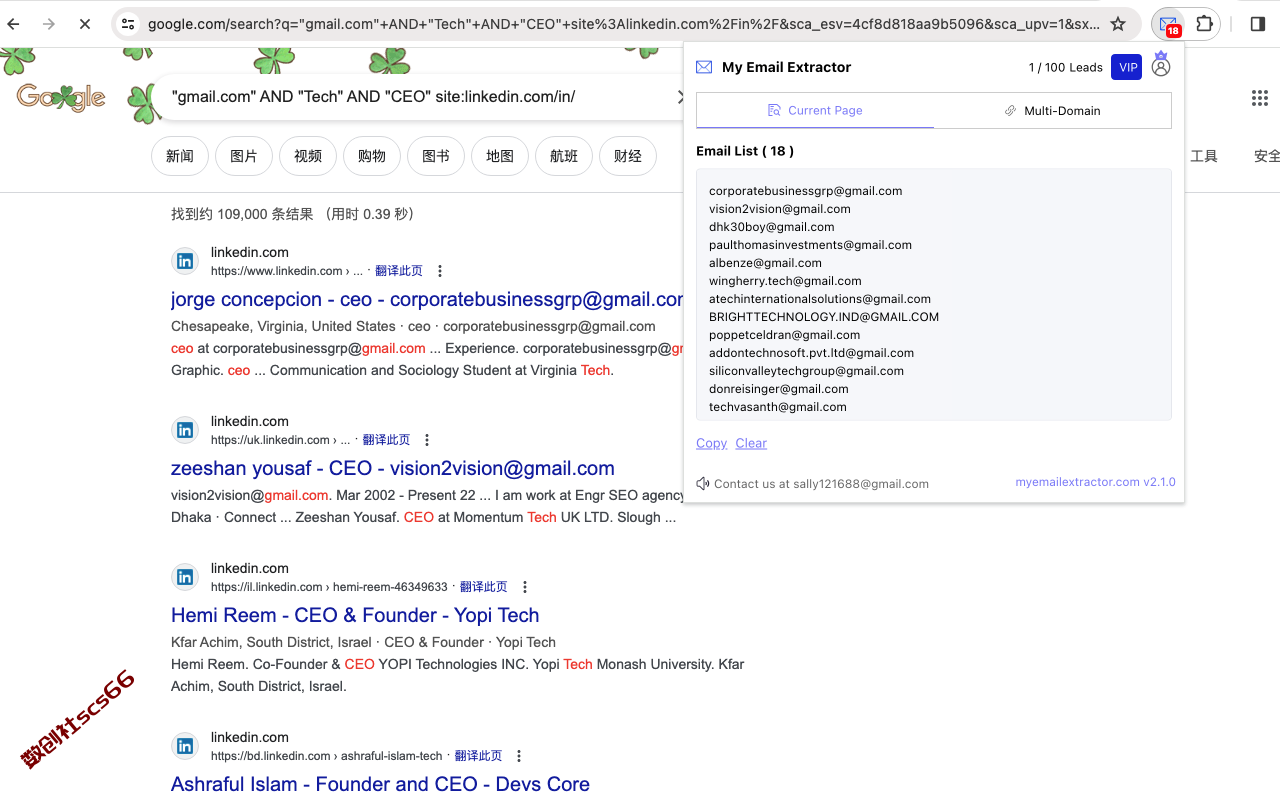Select siliconvalleytechgroup@gmail.com in email list
The image size is (1280, 800).
(x=806, y=371)
